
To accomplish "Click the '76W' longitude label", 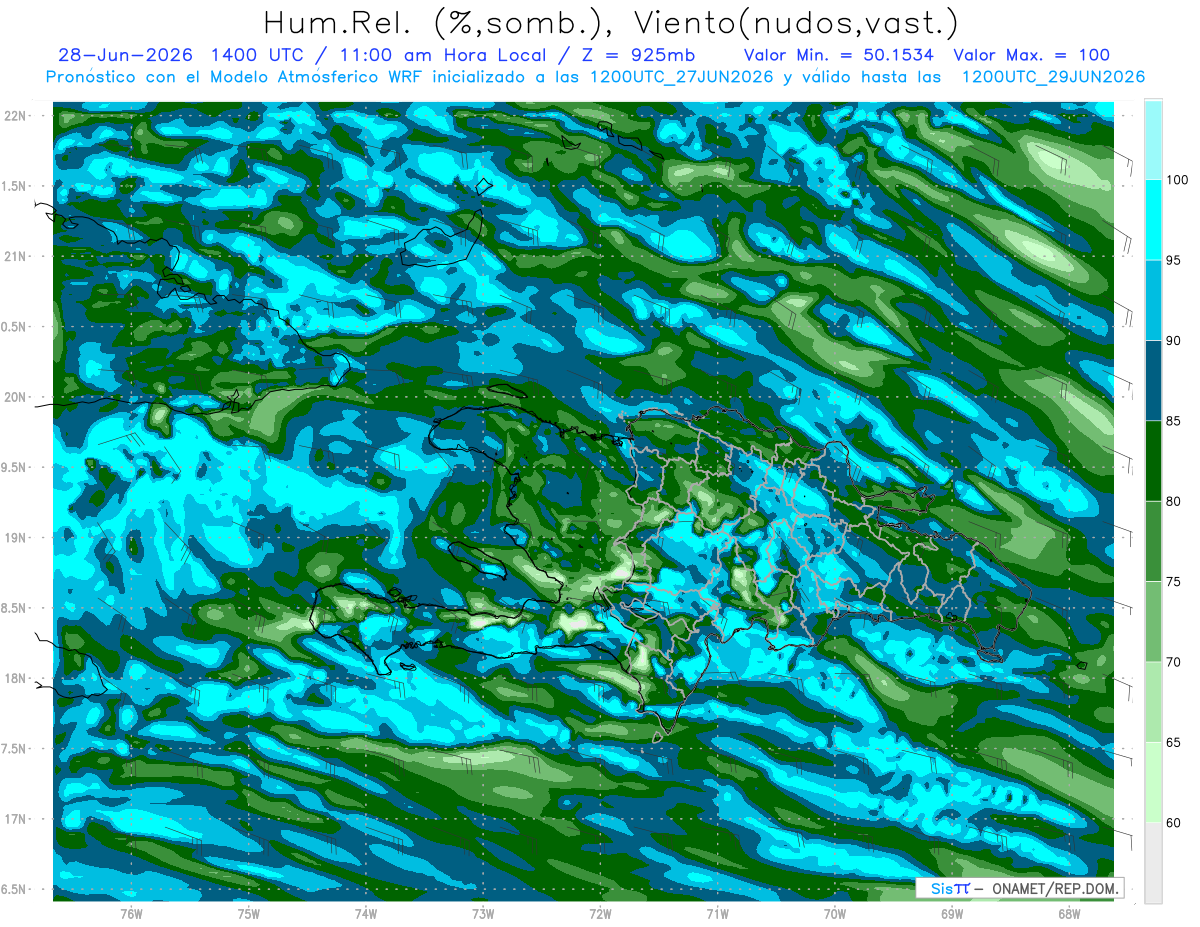I will [131, 914].
